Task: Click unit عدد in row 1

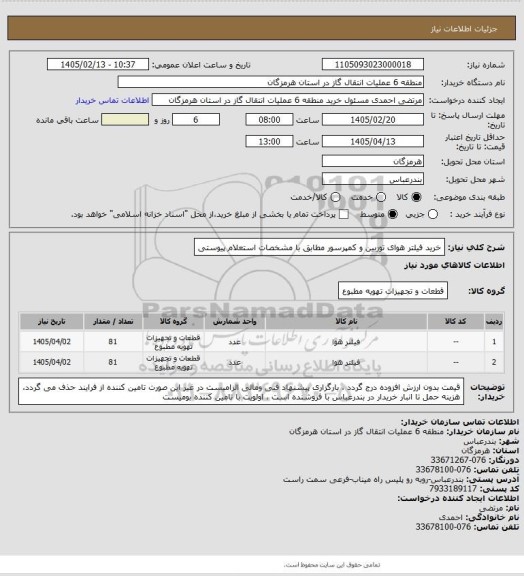Action: [x=235, y=342]
